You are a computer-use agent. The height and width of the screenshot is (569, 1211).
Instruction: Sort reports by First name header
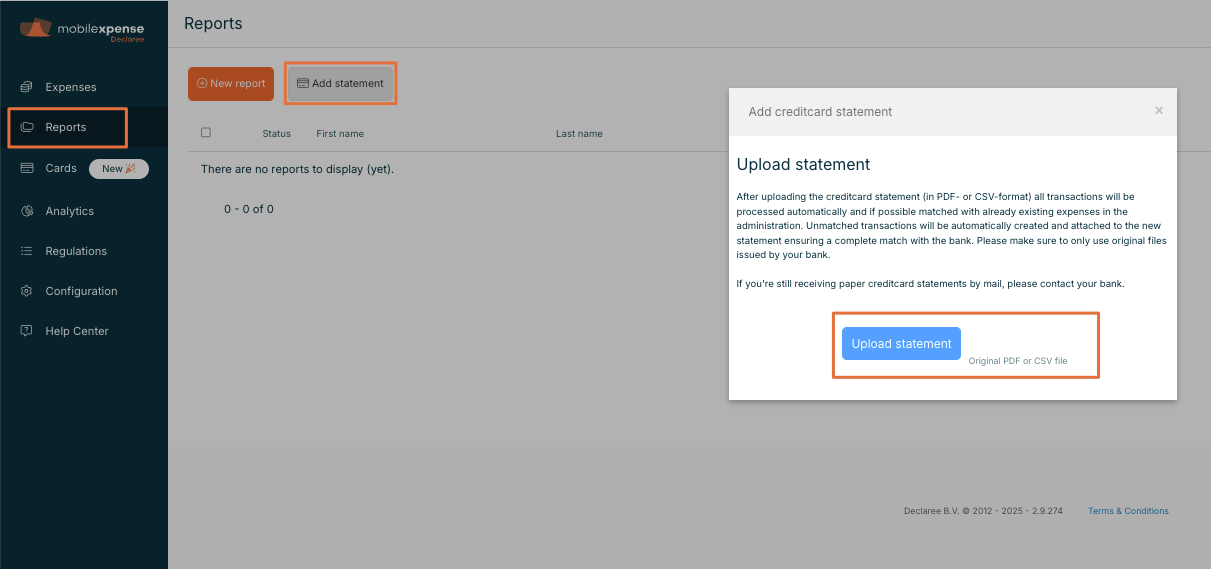[340, 134]
